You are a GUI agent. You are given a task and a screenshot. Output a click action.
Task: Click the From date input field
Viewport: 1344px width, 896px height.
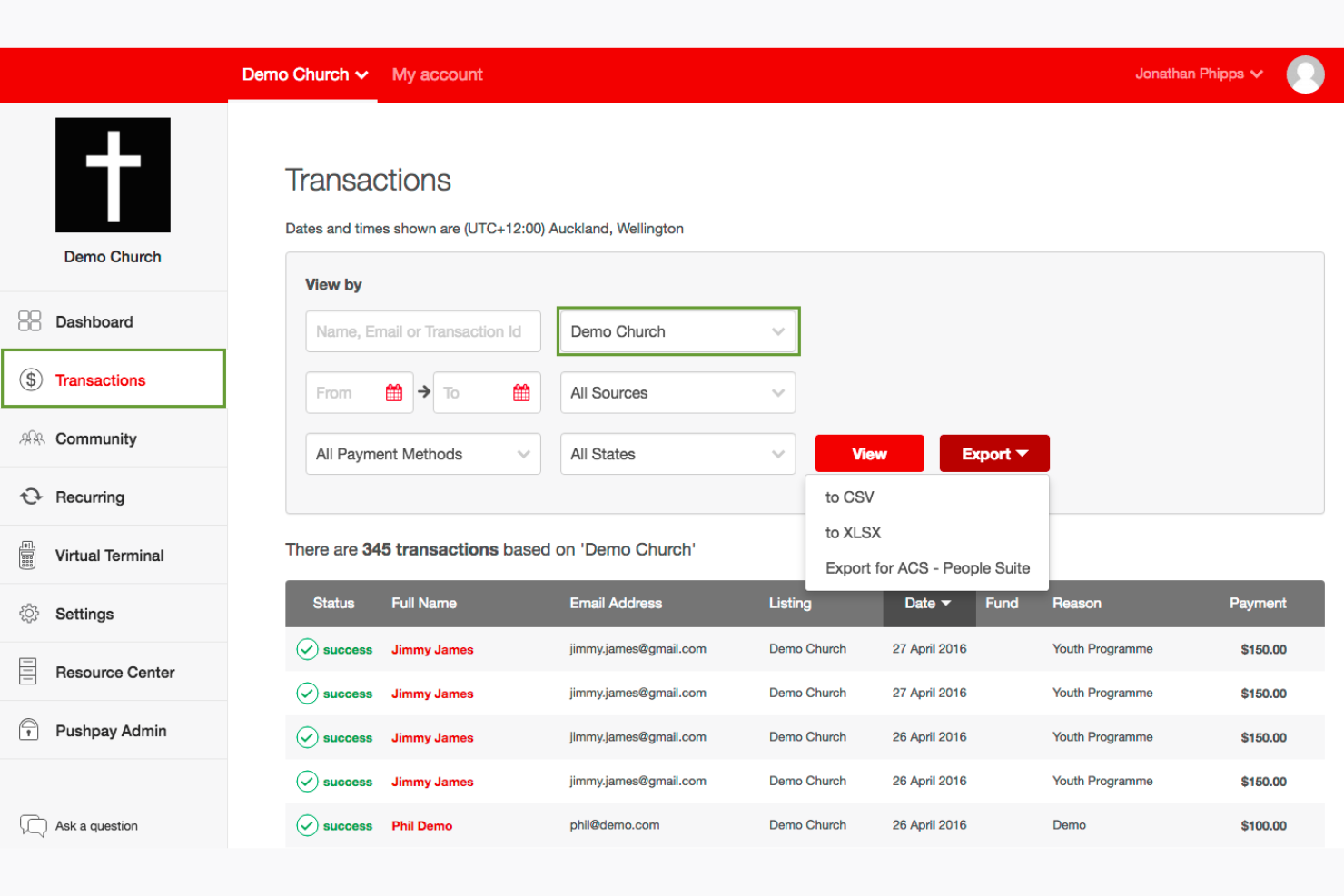coord(360,393)
